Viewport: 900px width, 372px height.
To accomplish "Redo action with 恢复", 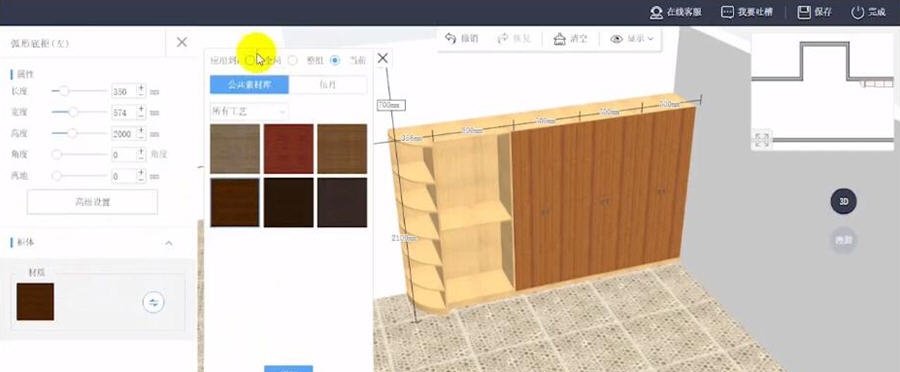I will (x=514, y=39).
